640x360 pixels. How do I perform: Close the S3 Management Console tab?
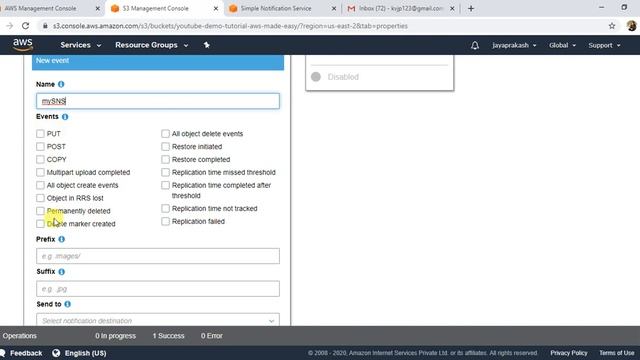tap(216, 8)
